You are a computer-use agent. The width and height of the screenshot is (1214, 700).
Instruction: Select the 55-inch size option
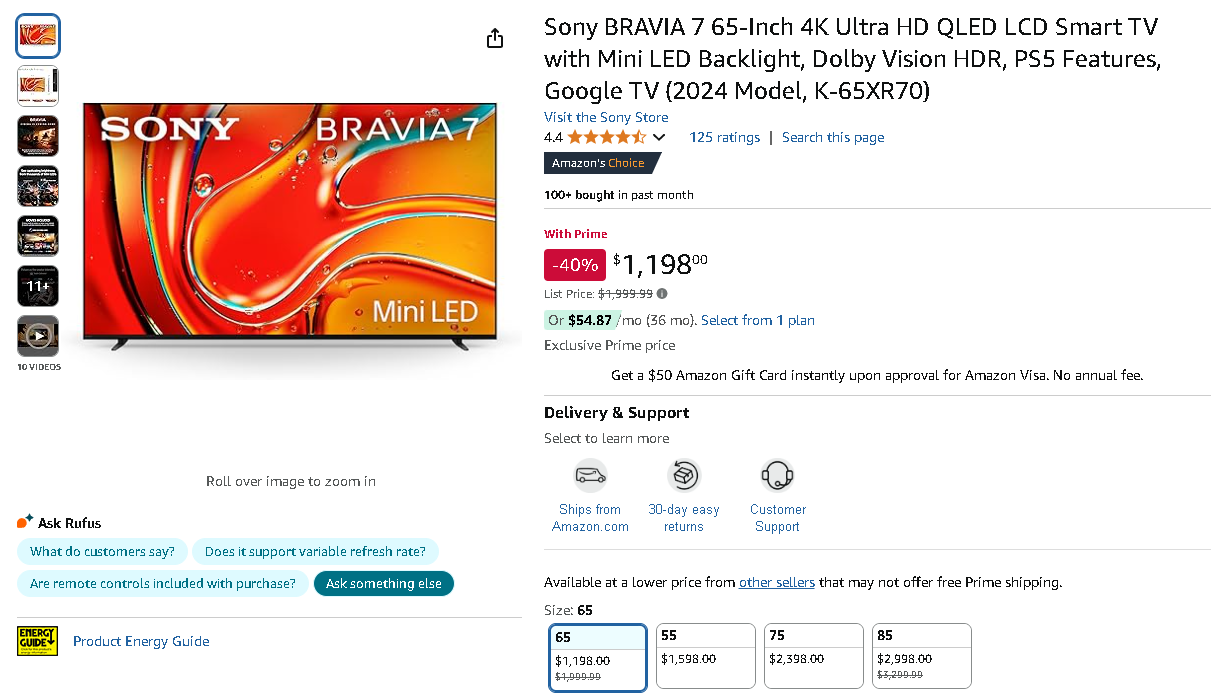click(x=705, y=655)
